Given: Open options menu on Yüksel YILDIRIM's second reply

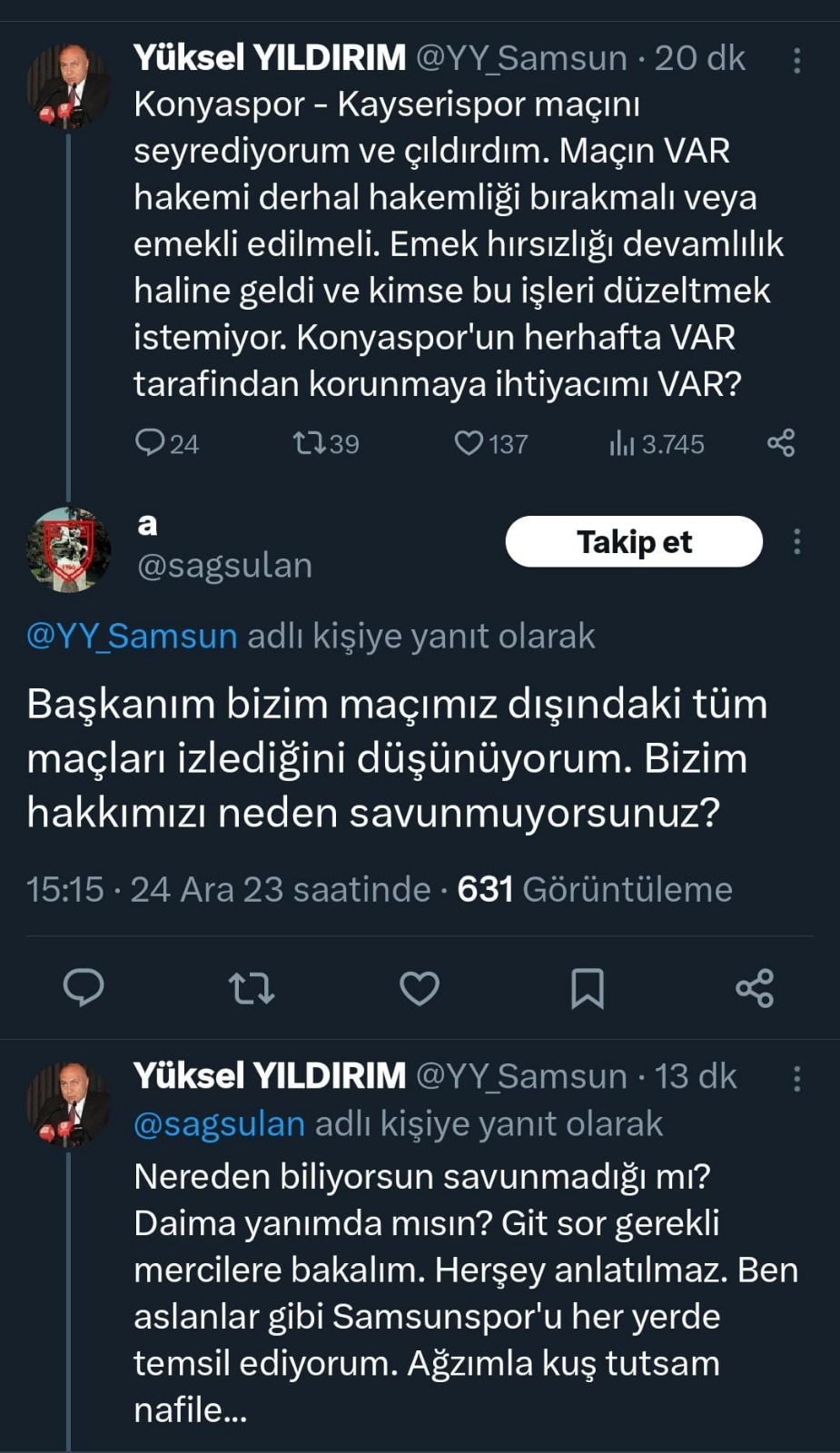Looking at the screenshot, I should [x=796, y=1077].
